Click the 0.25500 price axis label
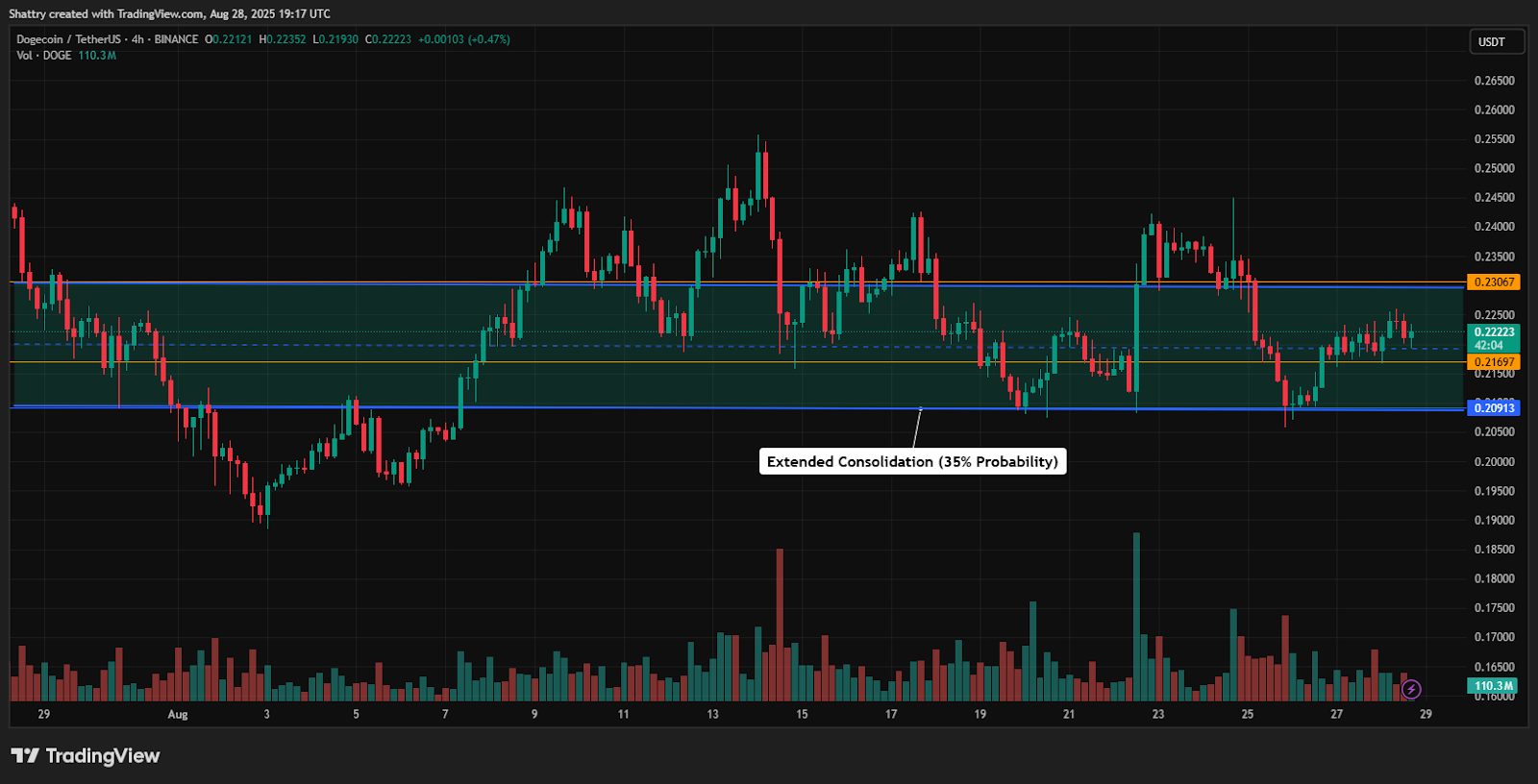The width and height of the screenshot is (1538, 784). point(1495,139)
